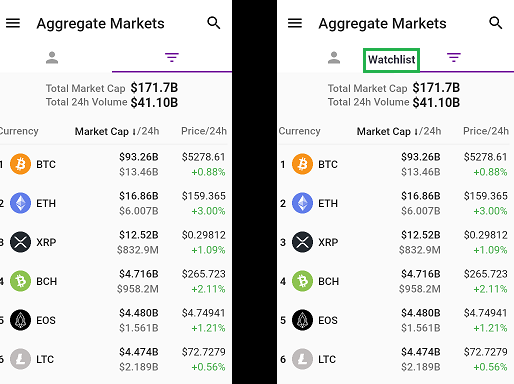Tap Litecoin LTC icon in right list
The width and height of the screenshot is (514, 384).
click(302, 359)
